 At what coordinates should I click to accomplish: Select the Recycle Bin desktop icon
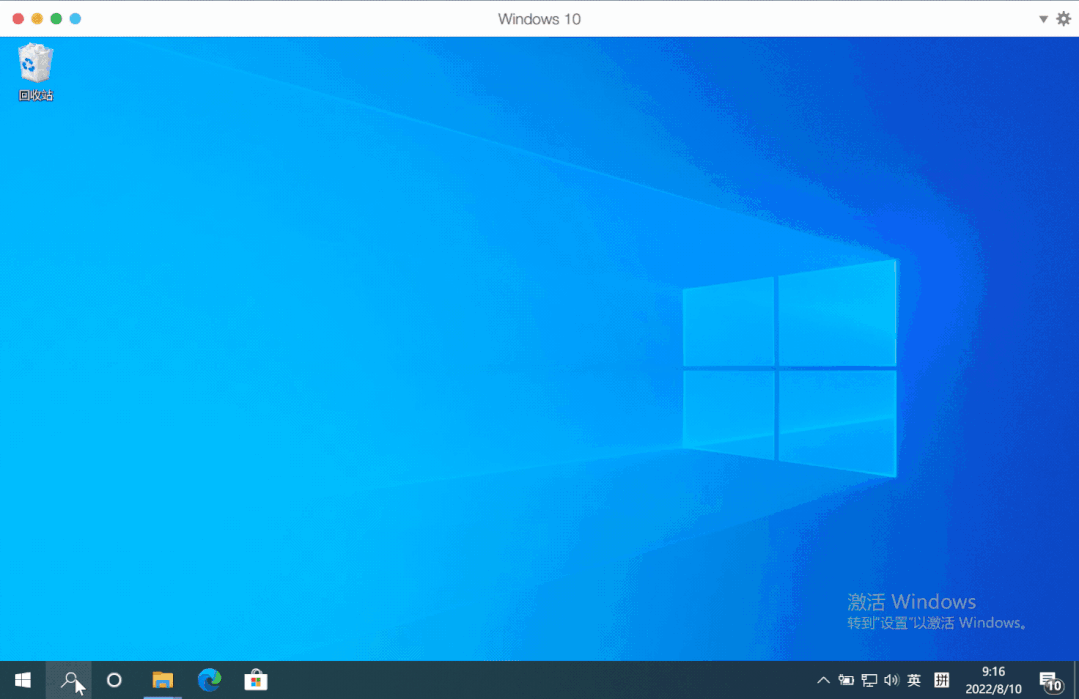(36, 72)
